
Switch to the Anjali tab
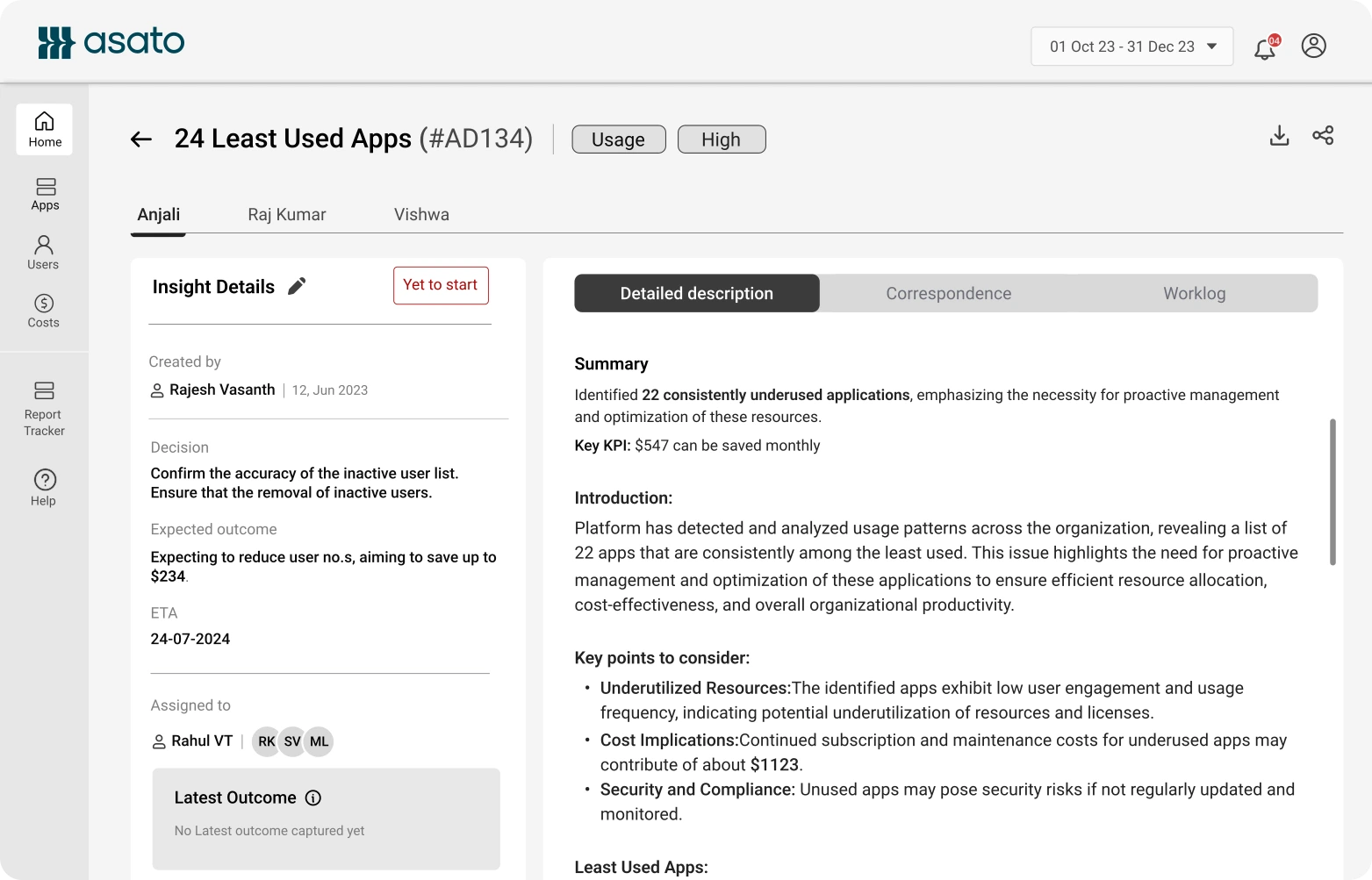(159, 215)
